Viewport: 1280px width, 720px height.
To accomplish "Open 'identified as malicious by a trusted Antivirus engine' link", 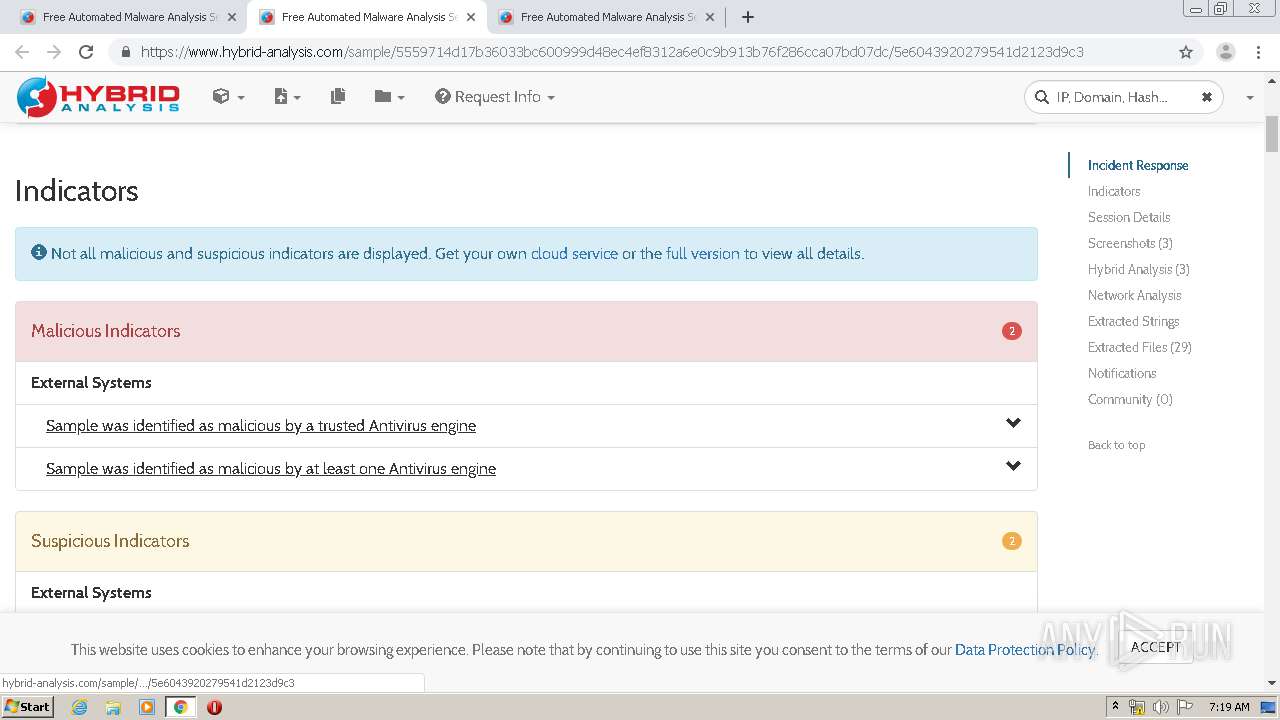I will tap(261, 426).
